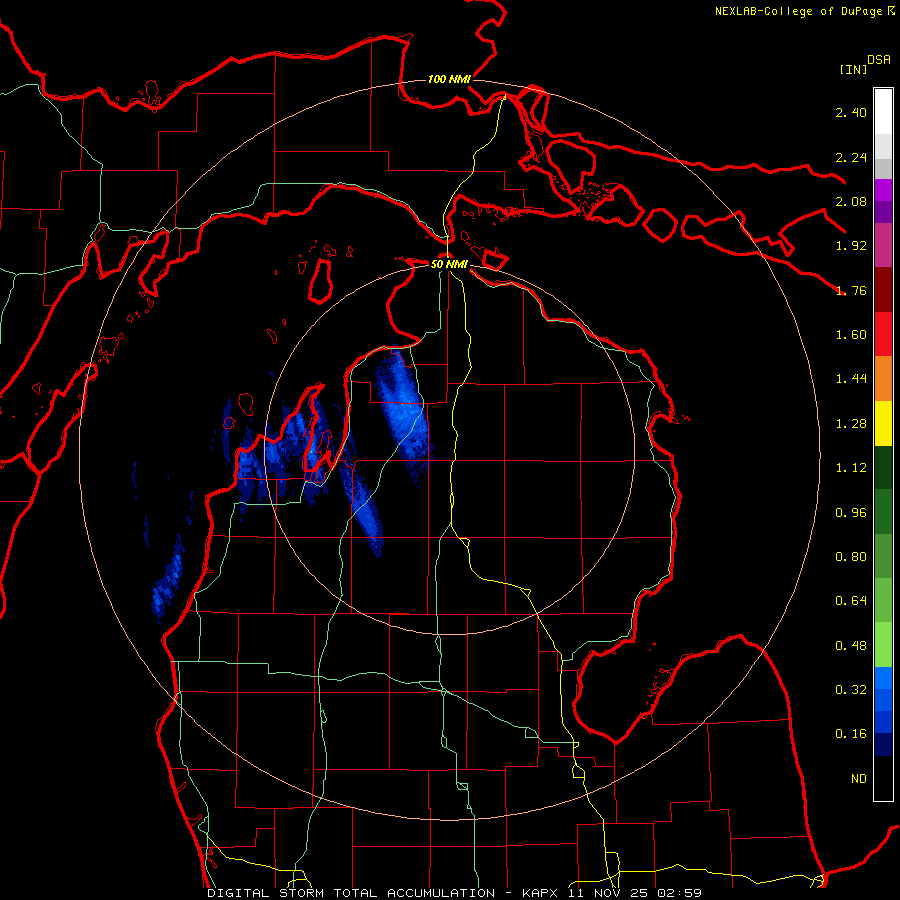900x900 pixels.
Task: Click the 1.92 legend value
Action: (x=851, y=246)
